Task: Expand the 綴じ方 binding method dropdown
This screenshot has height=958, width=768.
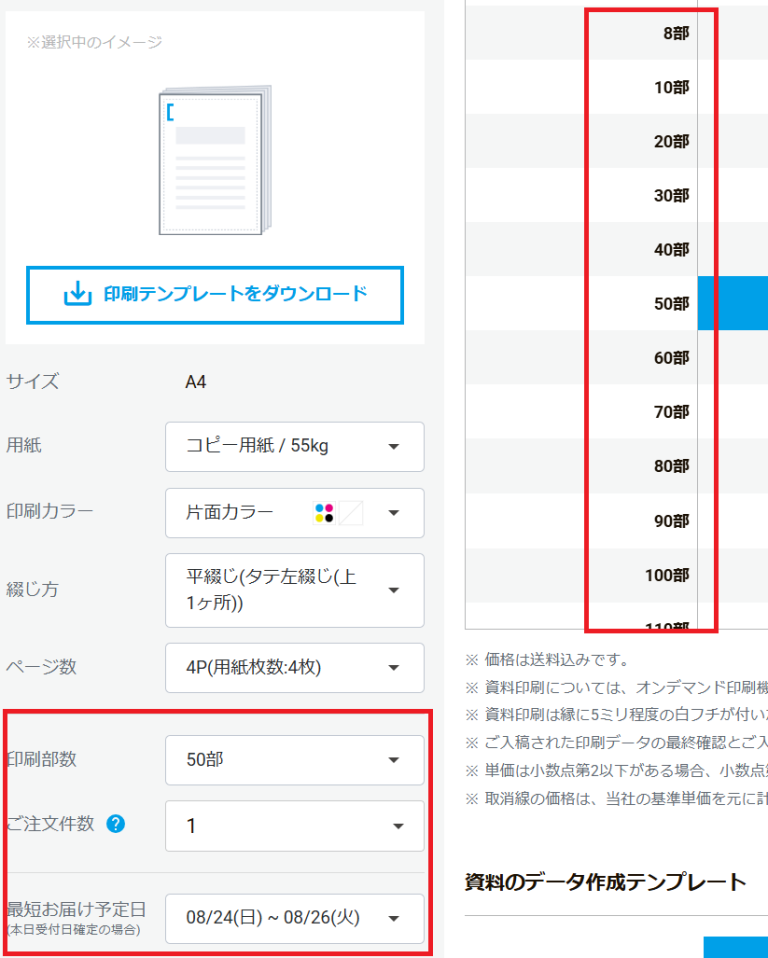Action: (294, 590)
